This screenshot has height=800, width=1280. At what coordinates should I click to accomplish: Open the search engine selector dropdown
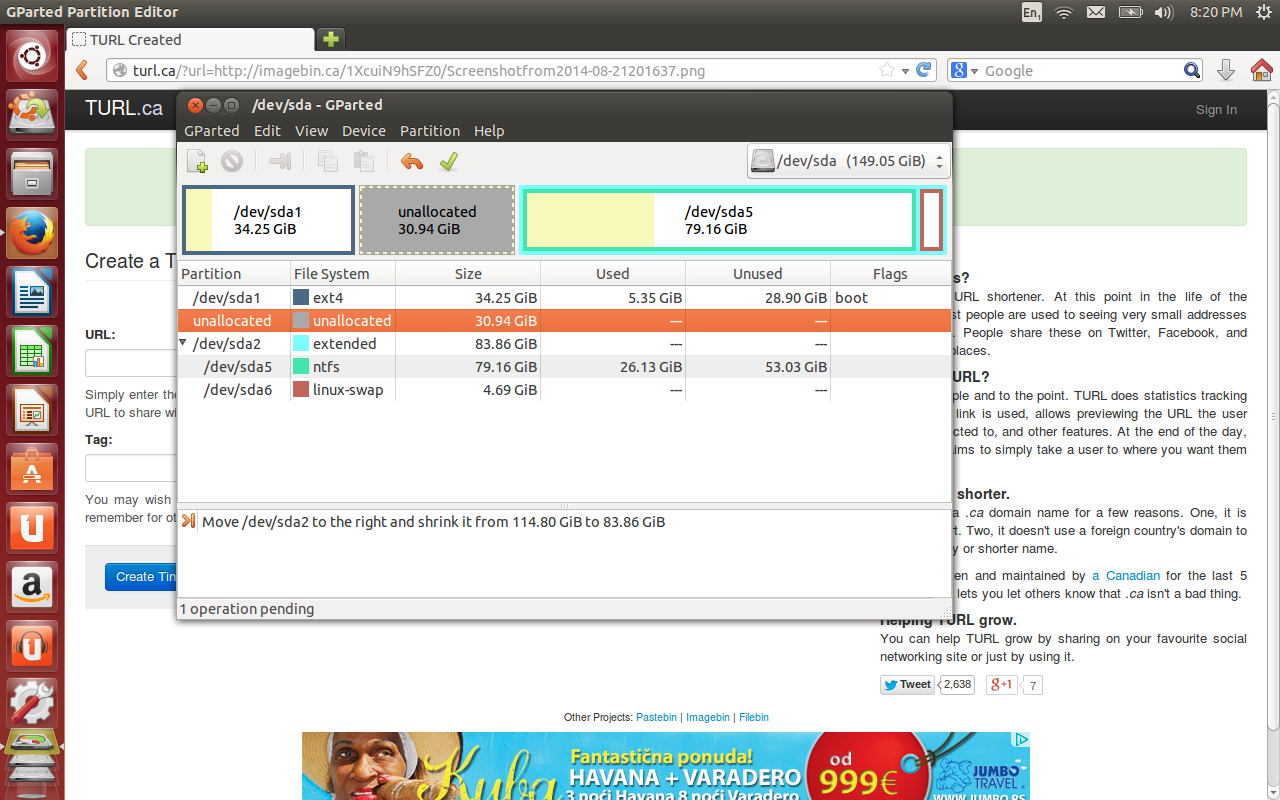coord(964,71)
